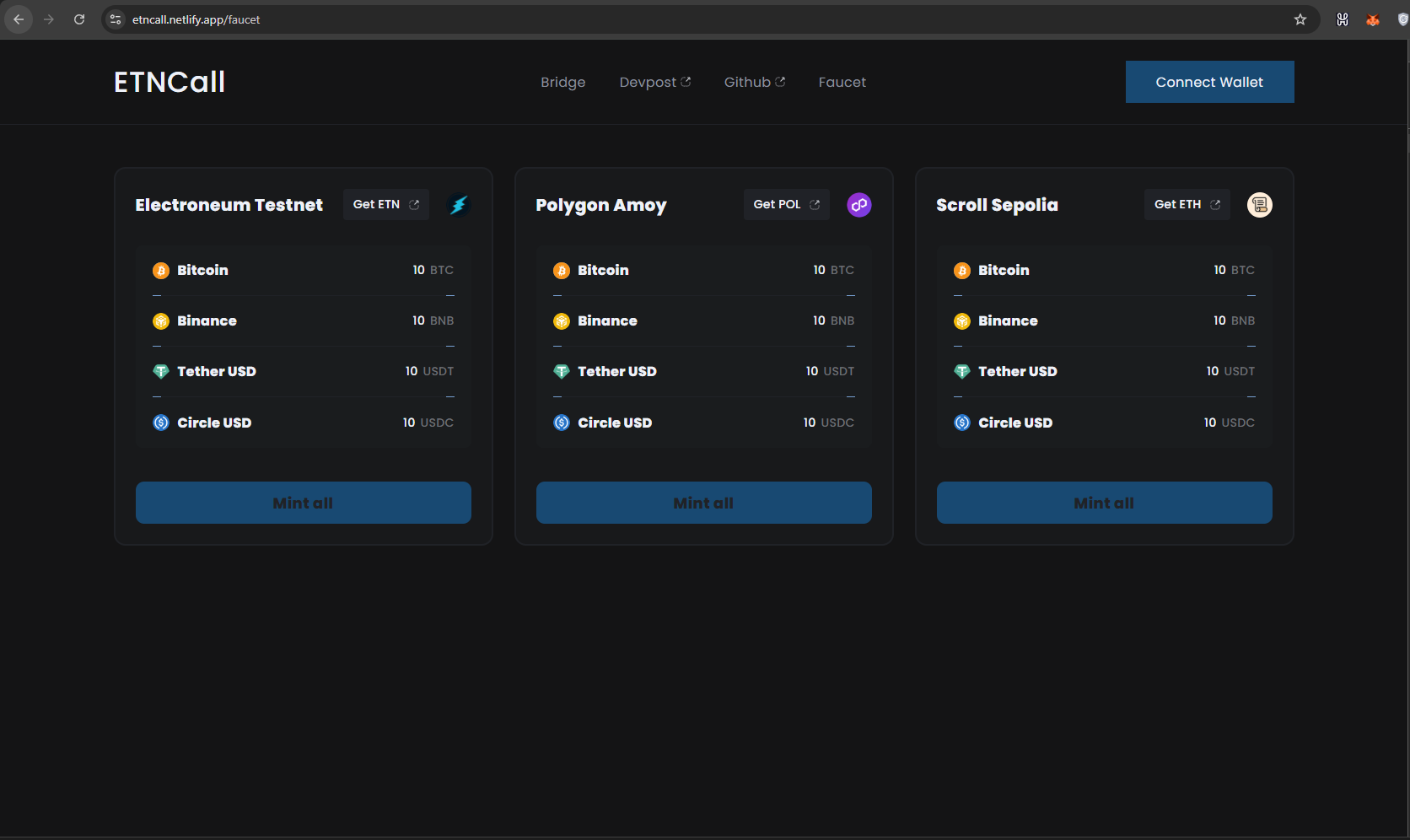This screenshot has height=840, width=1410.
Task: Click the 10 BTC amount under Scroll Sepolia
Action: pyautogui.click(x=1235, y=270)
